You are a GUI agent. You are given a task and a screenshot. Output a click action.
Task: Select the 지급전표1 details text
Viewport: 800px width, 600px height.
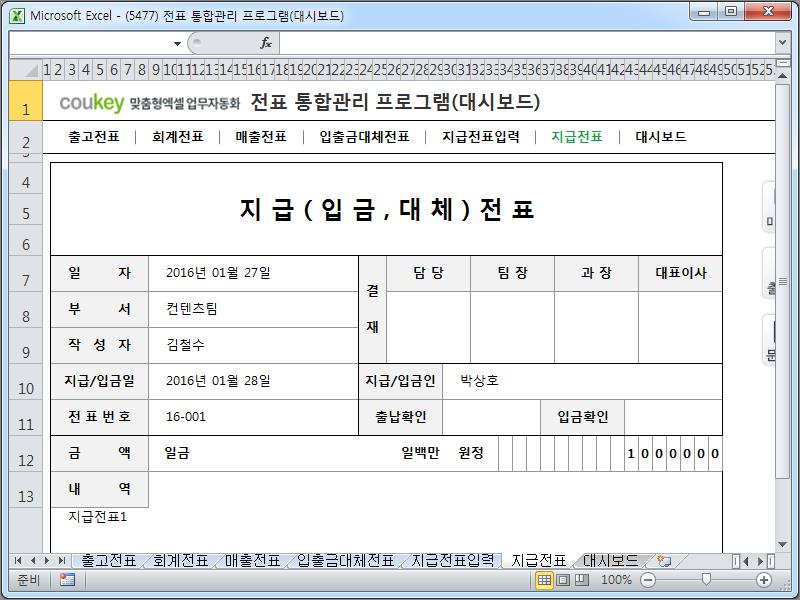click(x=98, y=517)
